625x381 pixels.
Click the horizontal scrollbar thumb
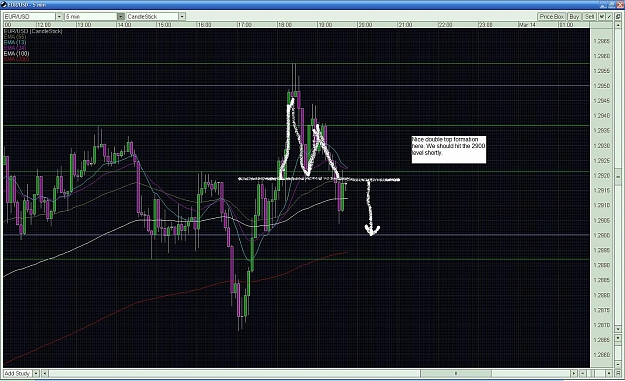(x=456, y=373)
